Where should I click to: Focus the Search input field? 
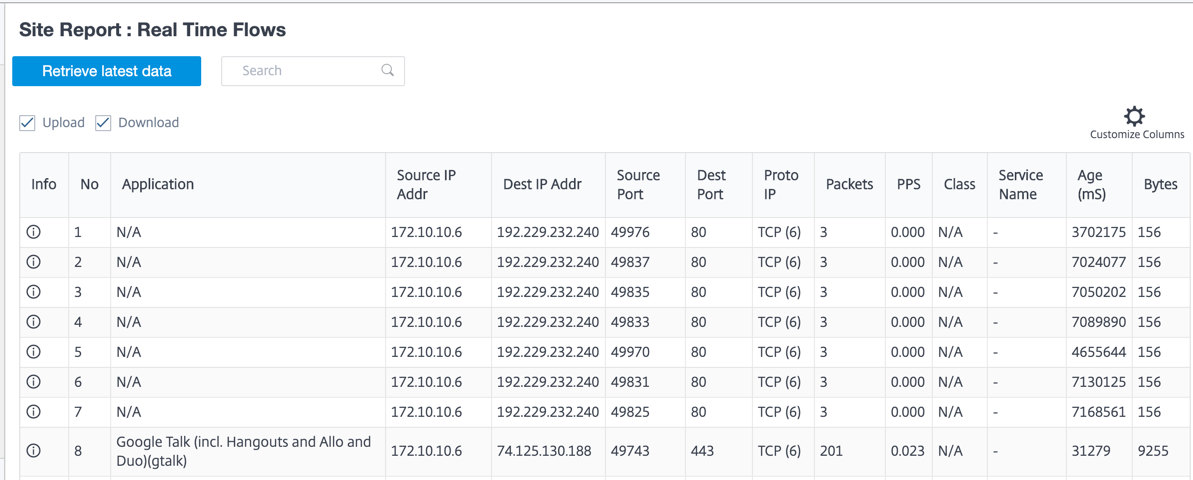pyautogui.click(x=313, y=71)
